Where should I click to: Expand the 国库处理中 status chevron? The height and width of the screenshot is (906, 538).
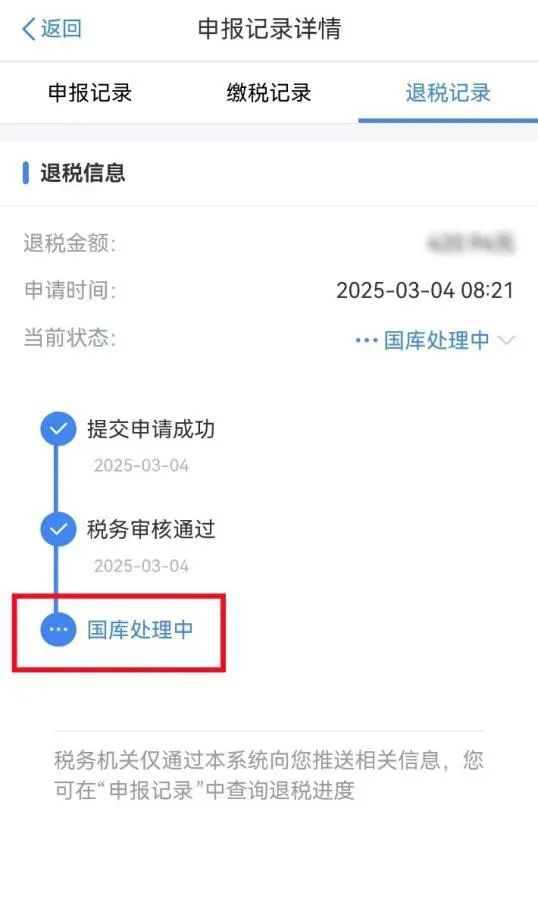(506, 340)
